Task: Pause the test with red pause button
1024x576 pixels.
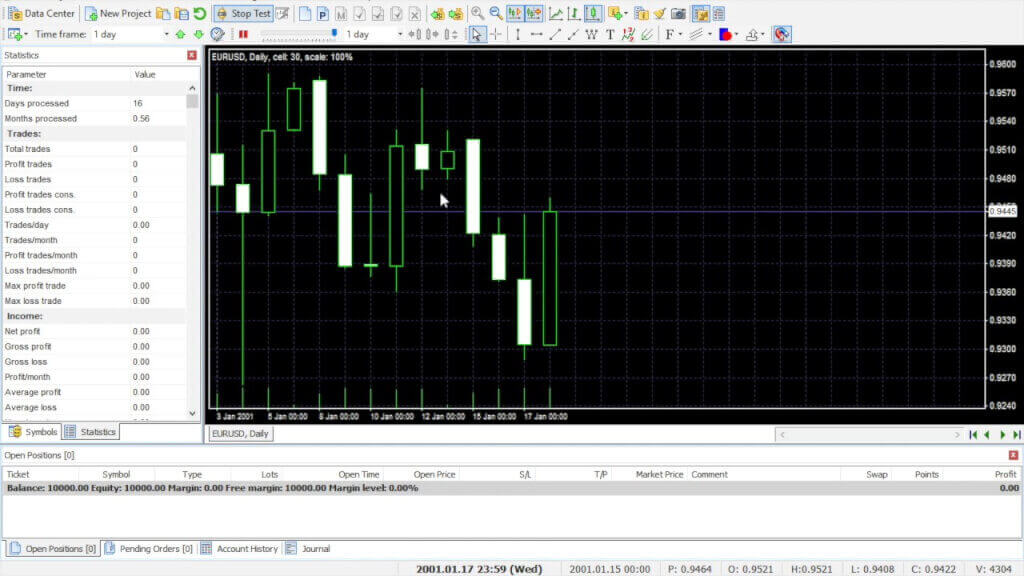Action: [x=243, y=34]
